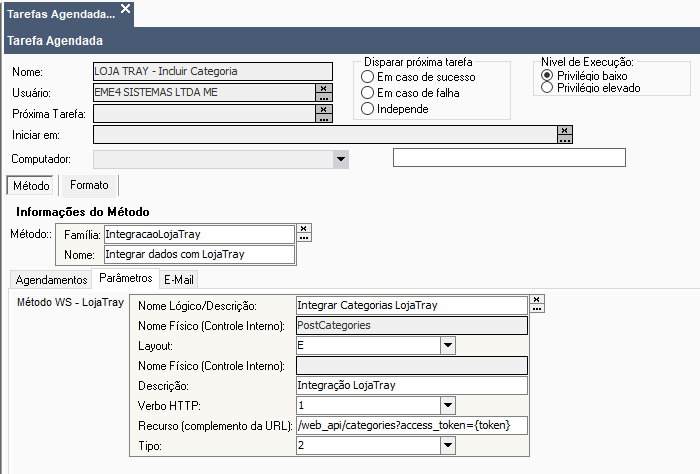700x474 pixels.
Task: Switch to the Método tab
Action: (31, 186)
